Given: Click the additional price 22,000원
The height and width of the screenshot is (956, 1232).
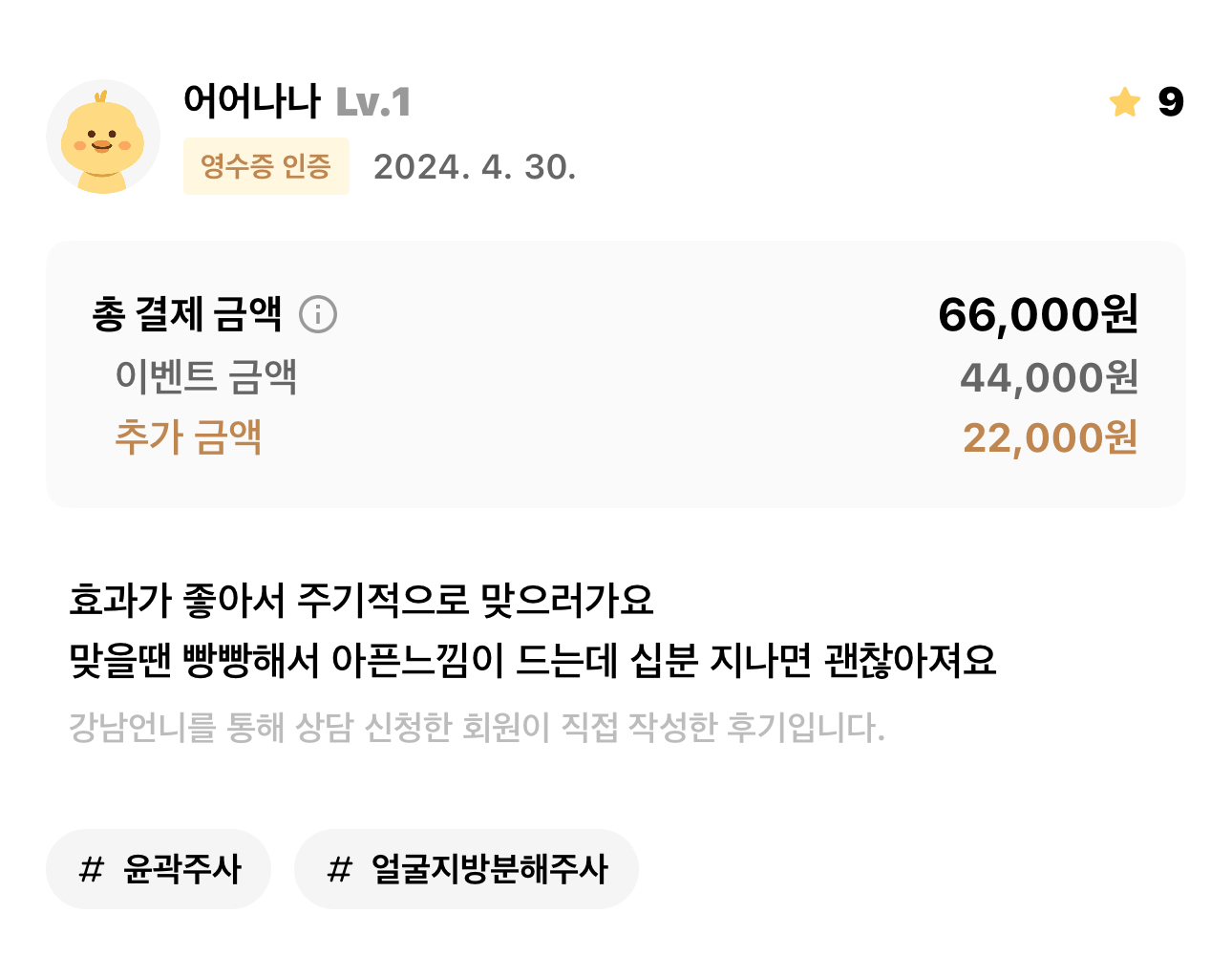Looking at the screenshot, I should (1051, 437).
